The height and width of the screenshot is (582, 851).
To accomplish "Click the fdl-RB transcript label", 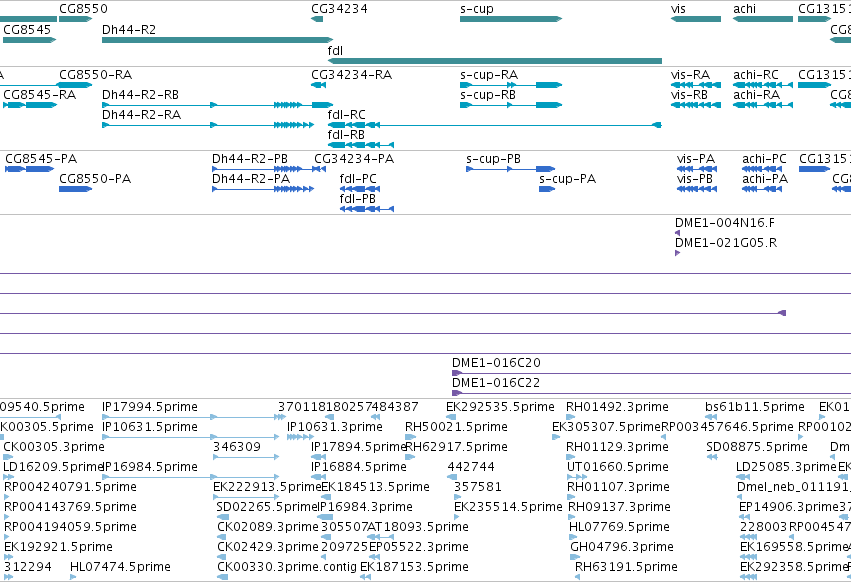I will (x=346, y=135).
